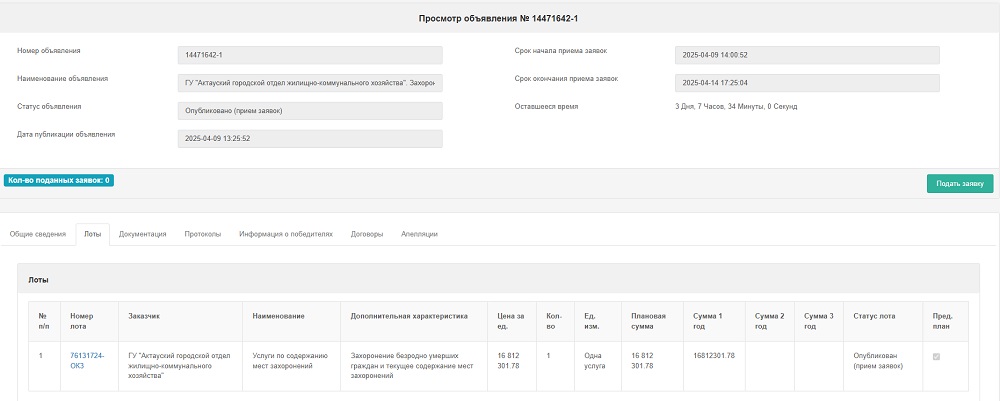This screenshot has width=1000, height=401.
Task: Open the Договоры tab
Action: pyautogui.click(x=367, y=234)
